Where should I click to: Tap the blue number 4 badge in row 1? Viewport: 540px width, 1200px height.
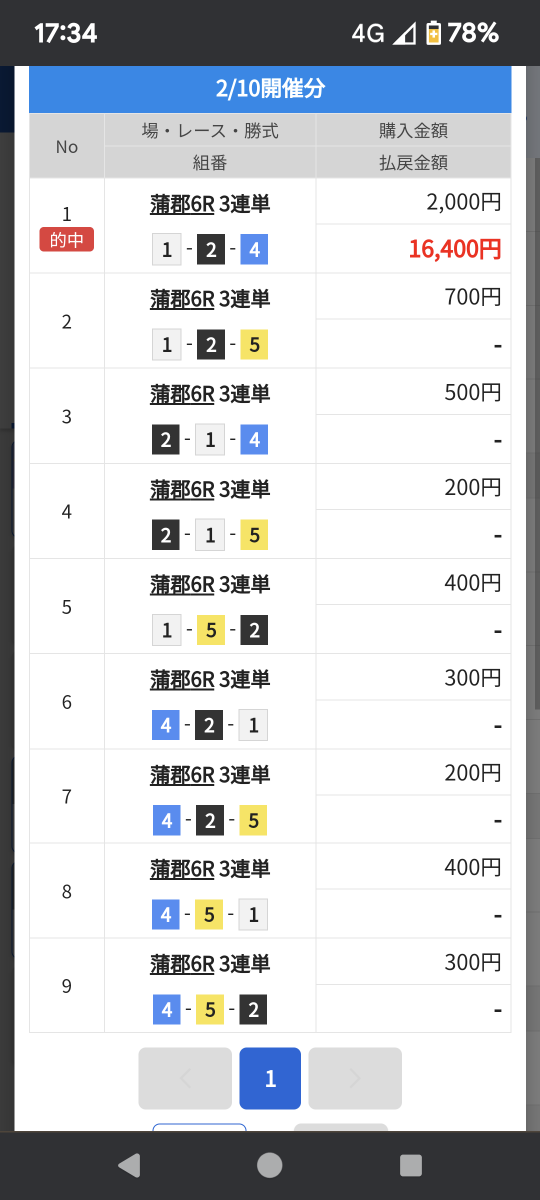[254, 250]
